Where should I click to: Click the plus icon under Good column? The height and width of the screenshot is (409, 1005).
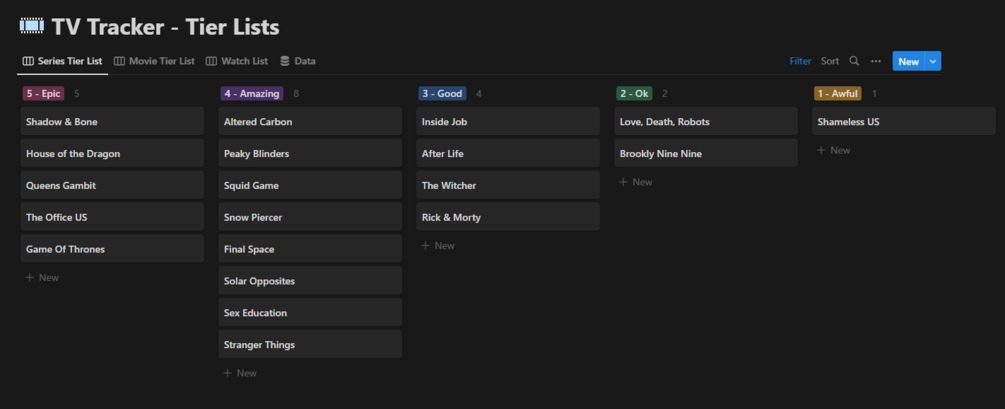point(425,245)
